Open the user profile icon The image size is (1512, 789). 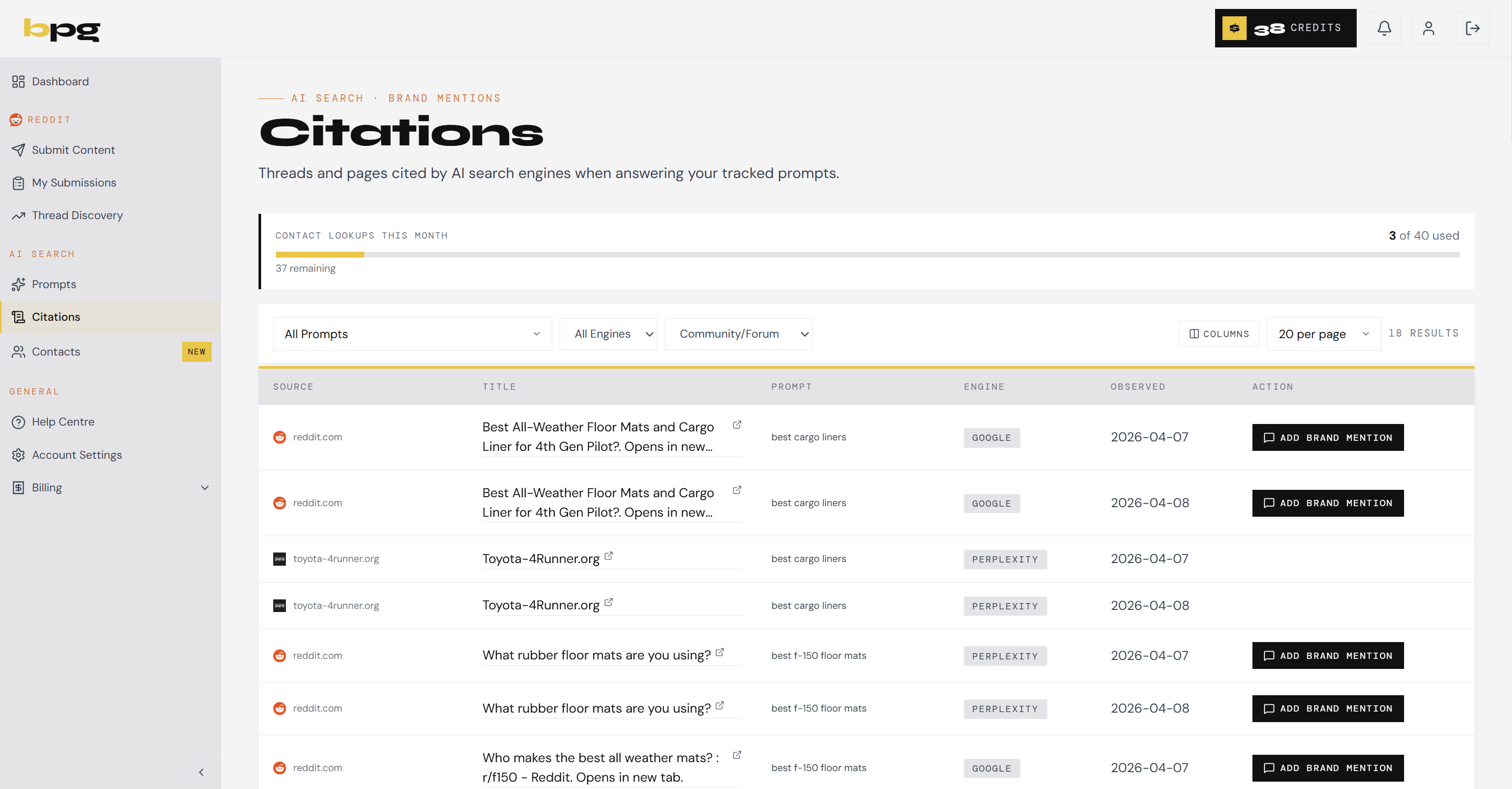1428,28
